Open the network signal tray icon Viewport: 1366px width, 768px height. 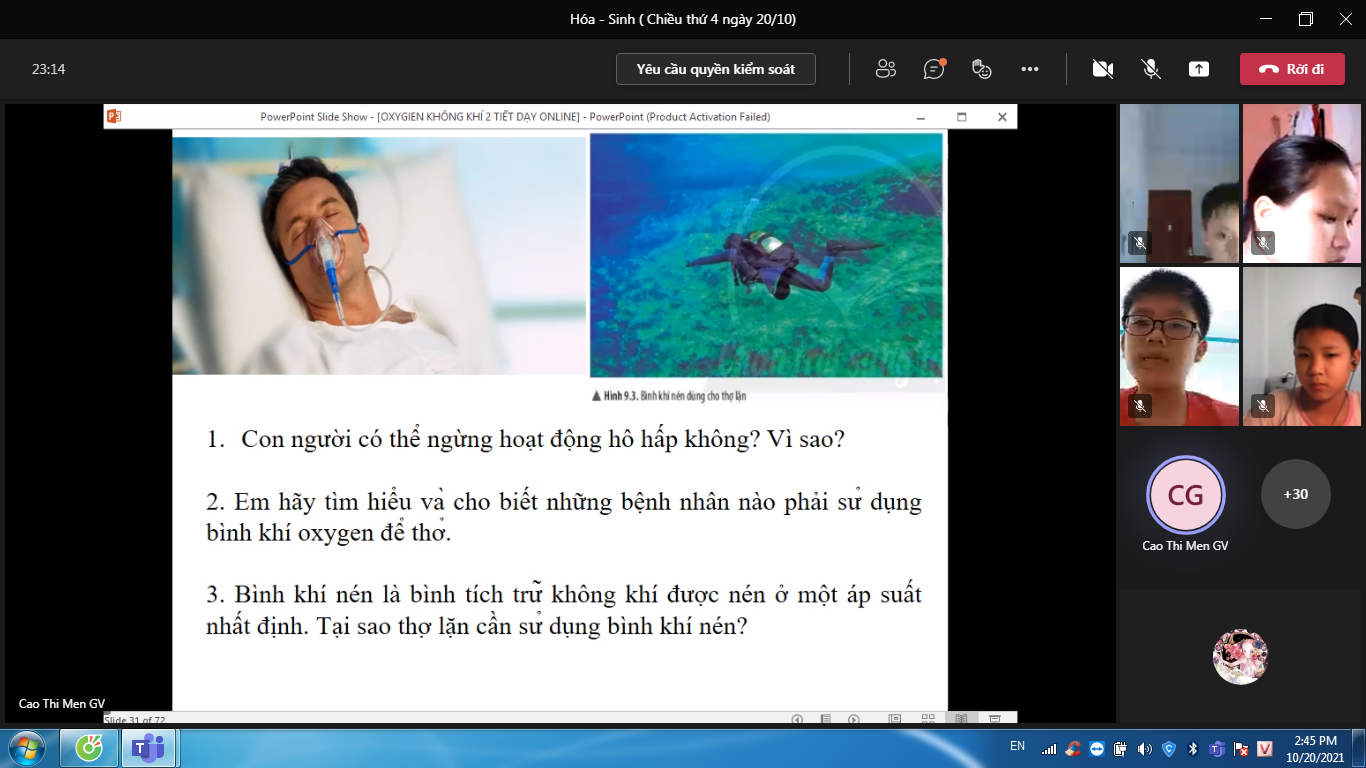(x=1049, y=749)
